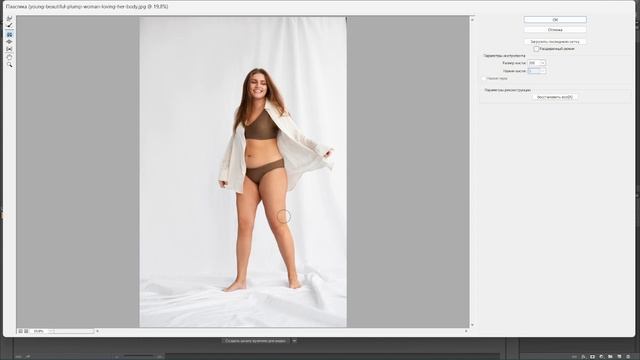Confirm Liquify with the OK button
Image resolution: width=640 pixels, height=360 pixels.
(555, 20)
